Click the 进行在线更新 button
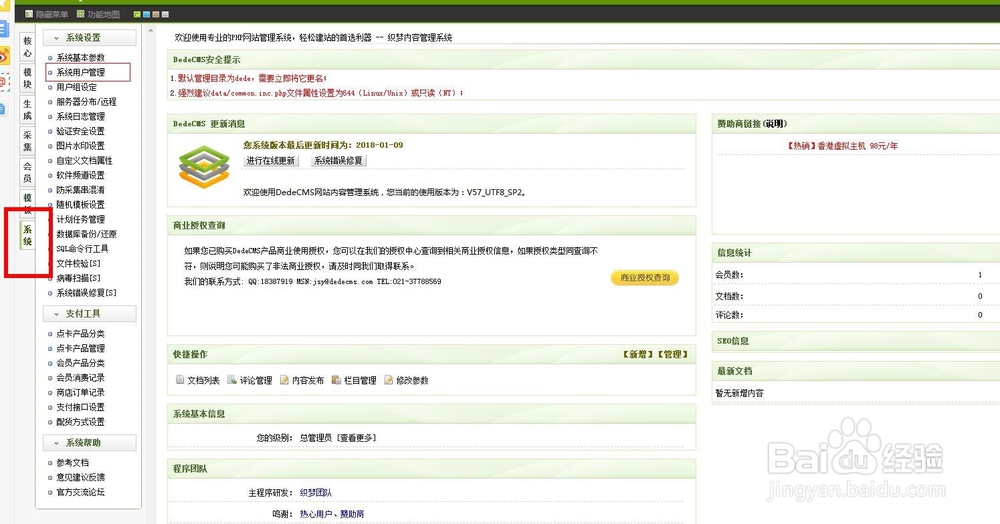The width and height of the screenshot is (1000, 524). [271, 161]
